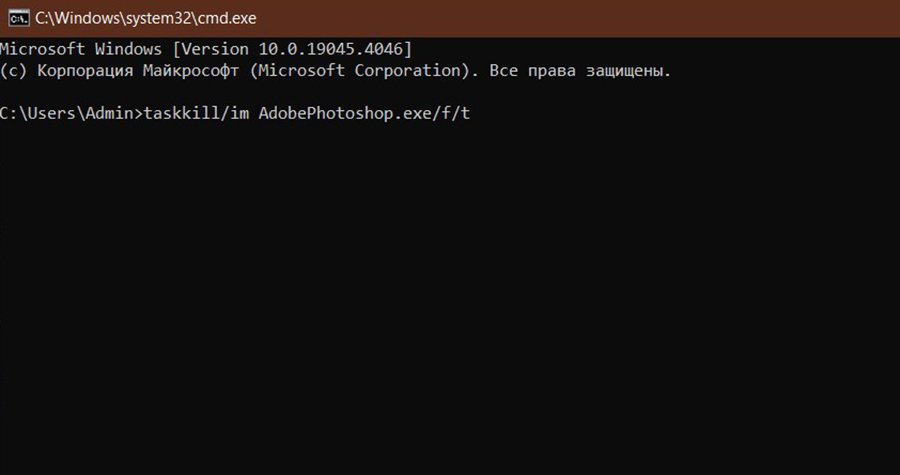900x475 pixels.
Task: Click the C:\Users\Admin> prompt
Action: [x=71, y=114]
